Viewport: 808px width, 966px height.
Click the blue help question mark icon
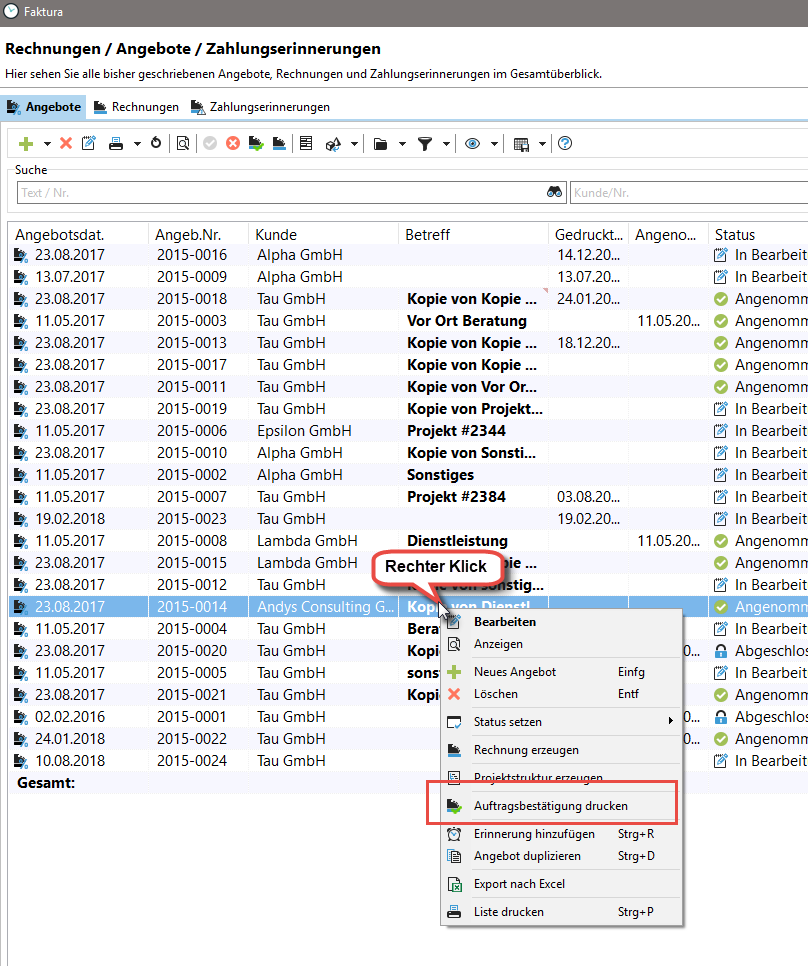tap(565, 144)
